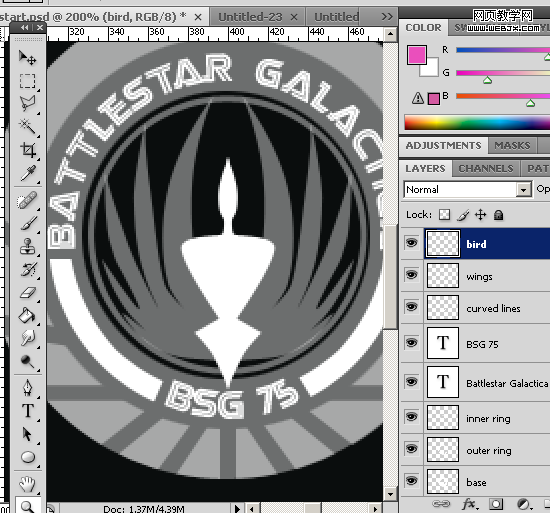Select the Crop tool
Screen dimensions: 550x513
[x=27, y=150]
